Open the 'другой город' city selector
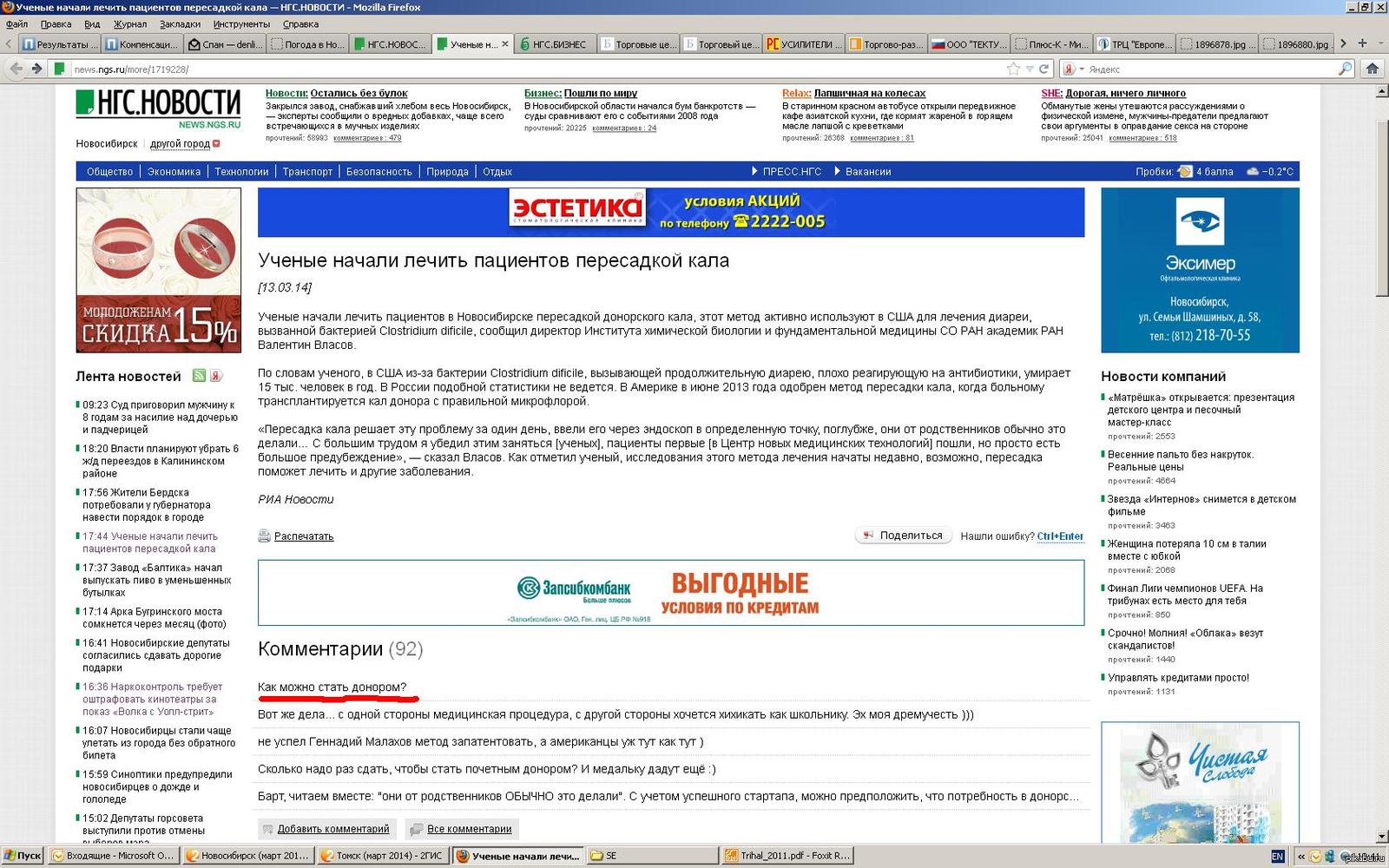This screenshot has width=1389, height=868. pyautogui.click(x=181, y=144)
